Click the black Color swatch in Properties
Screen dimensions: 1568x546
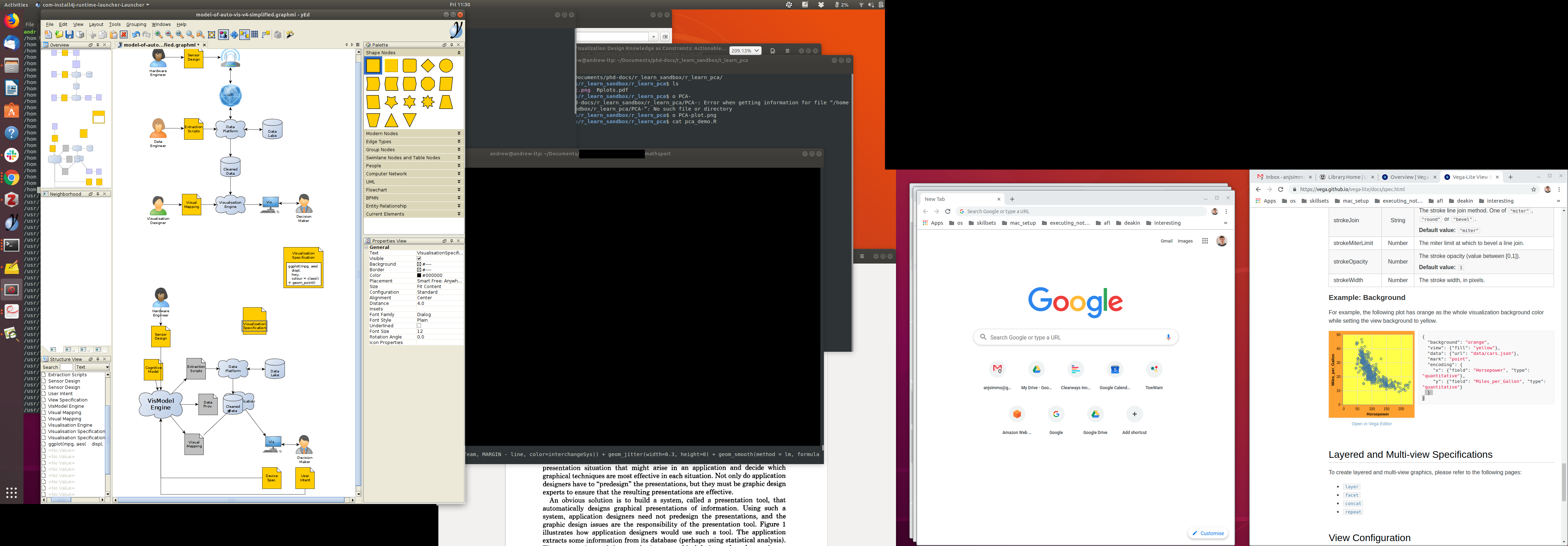tap(419, 275)
